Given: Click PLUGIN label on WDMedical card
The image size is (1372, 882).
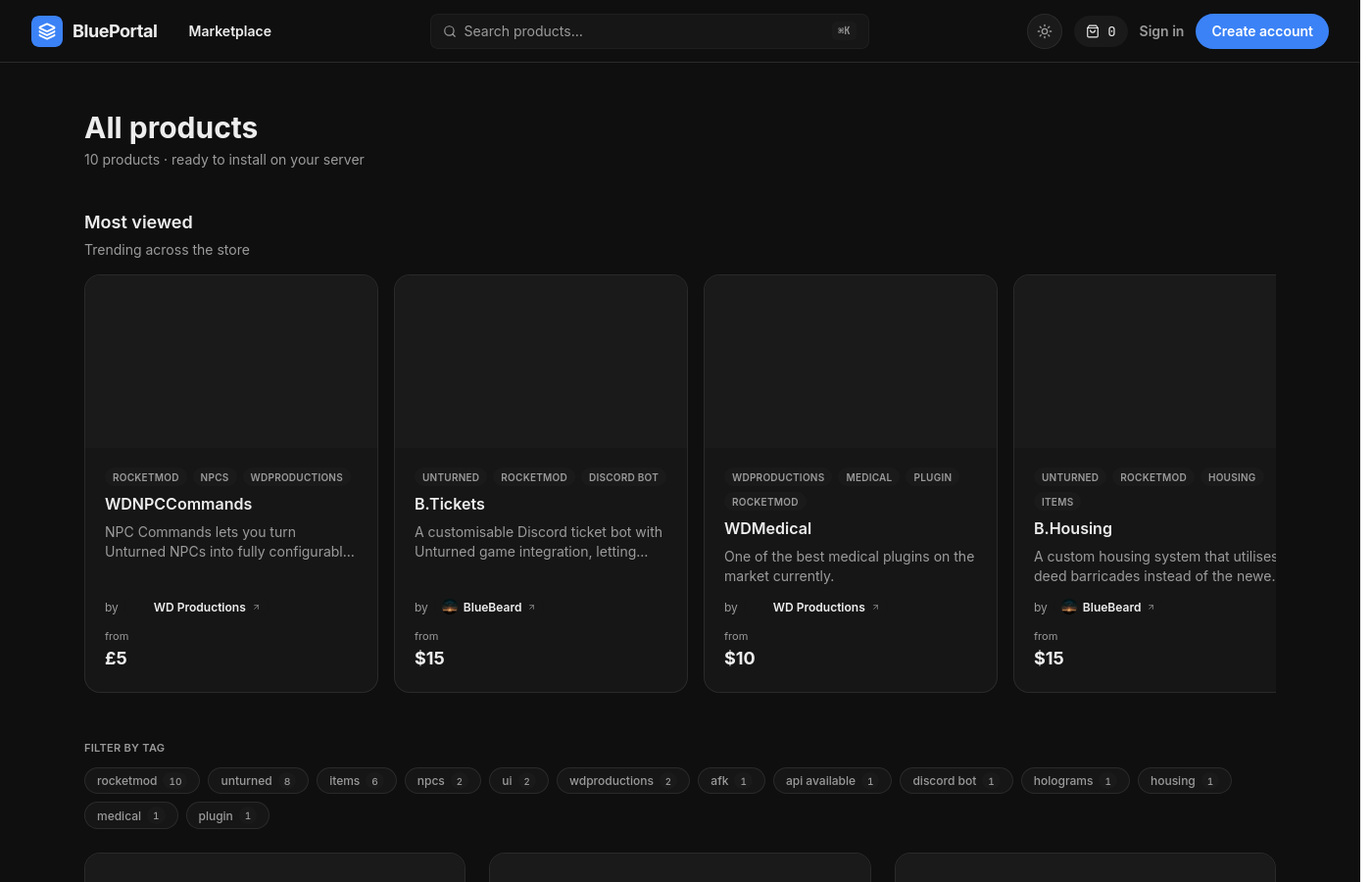Looking at the screenshot, I should pos(933,477).
